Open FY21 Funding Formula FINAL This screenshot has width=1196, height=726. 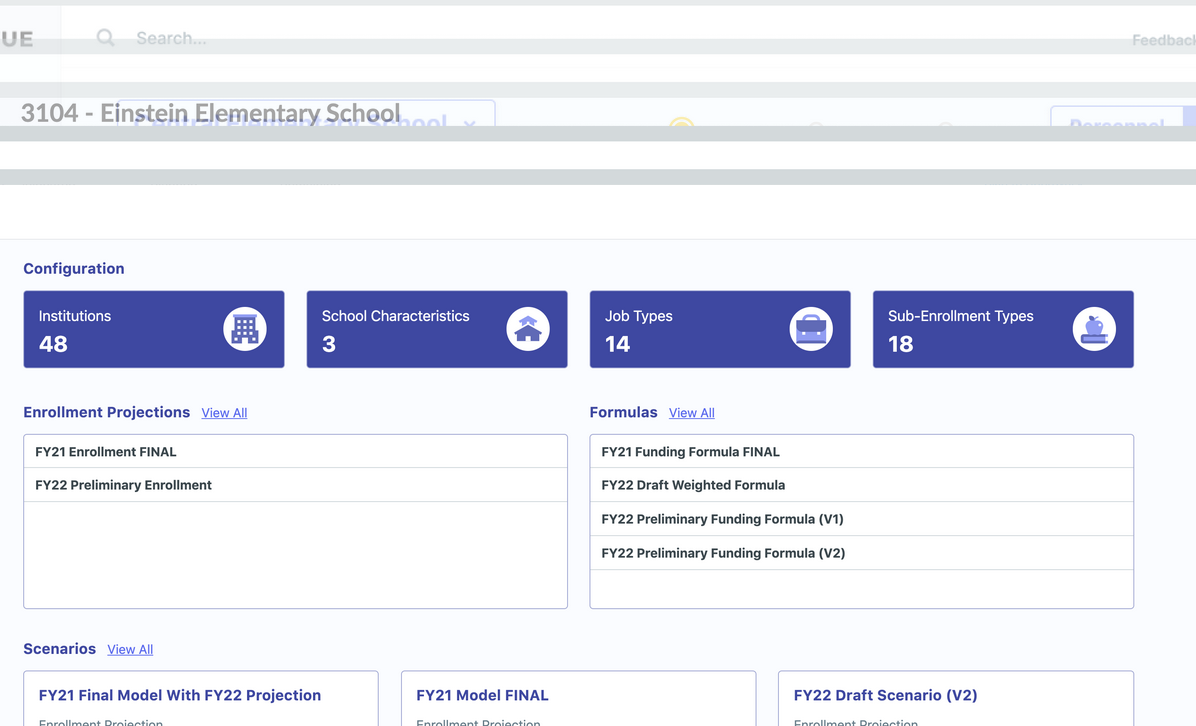tap(690, 452)
